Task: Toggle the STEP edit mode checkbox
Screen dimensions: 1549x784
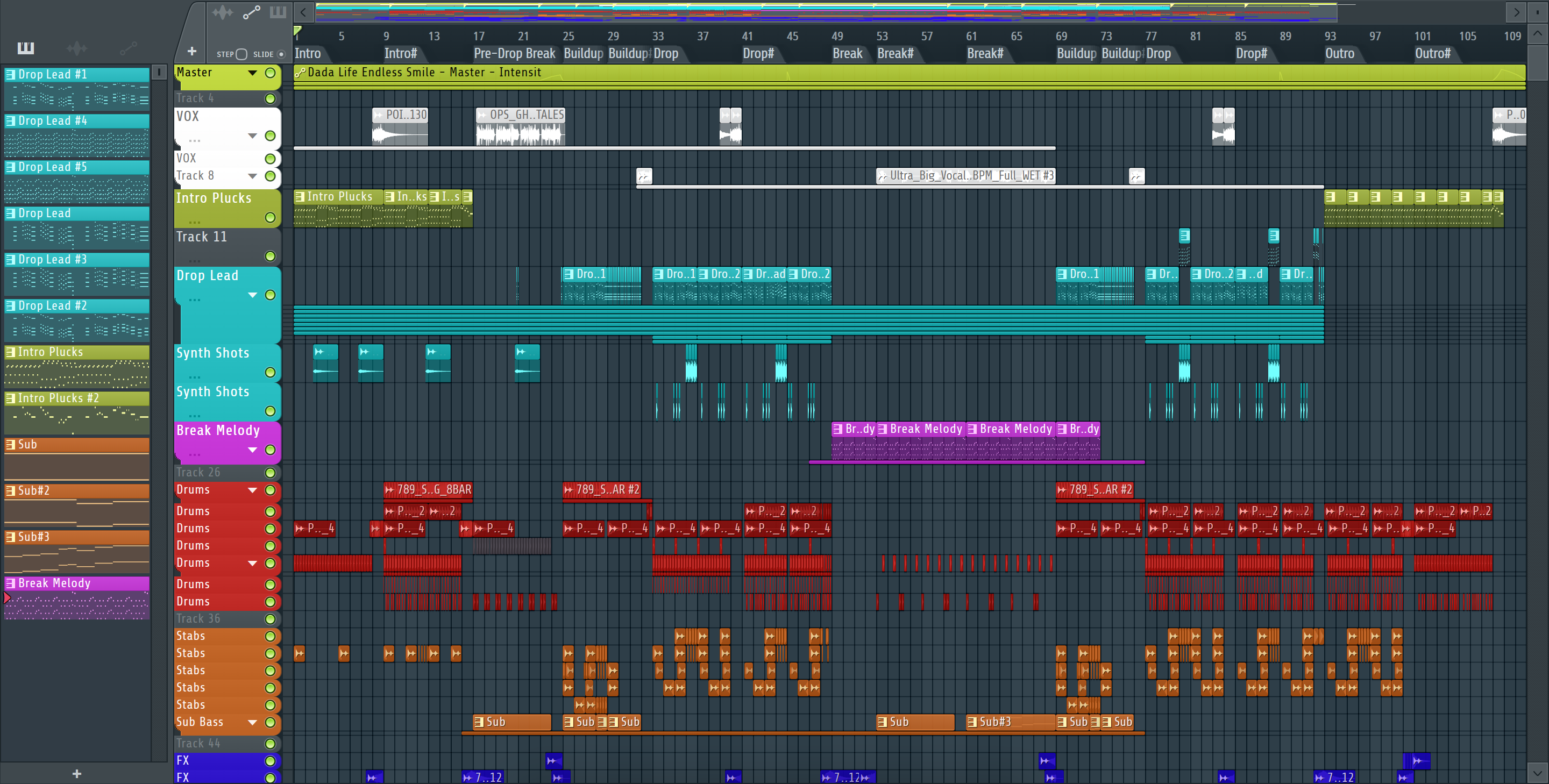Action: pyautogui.click(x=241, y=54)
